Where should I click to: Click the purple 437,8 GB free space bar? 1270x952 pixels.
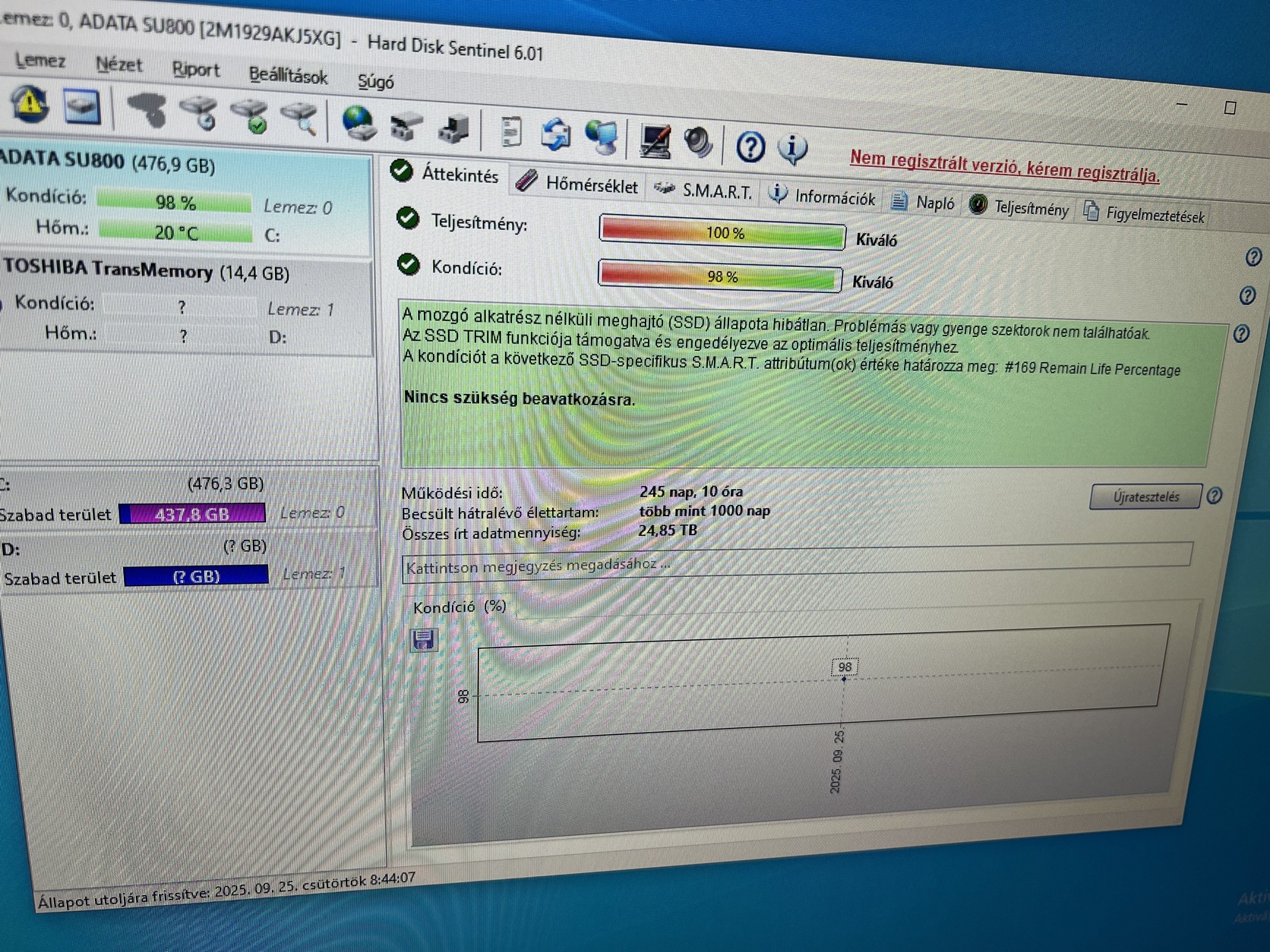192,514
